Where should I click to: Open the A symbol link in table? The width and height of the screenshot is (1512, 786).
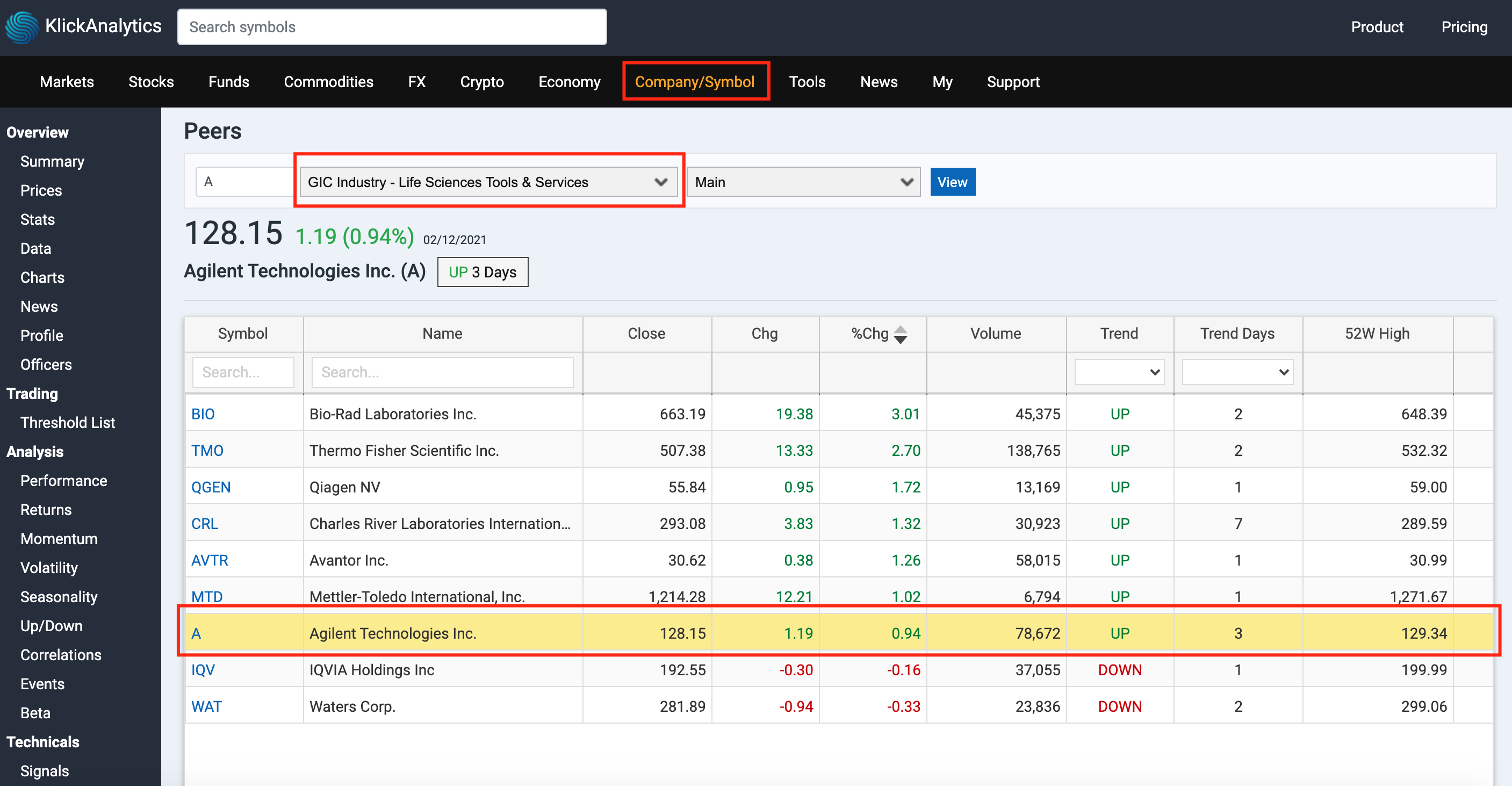pos(196,633)
